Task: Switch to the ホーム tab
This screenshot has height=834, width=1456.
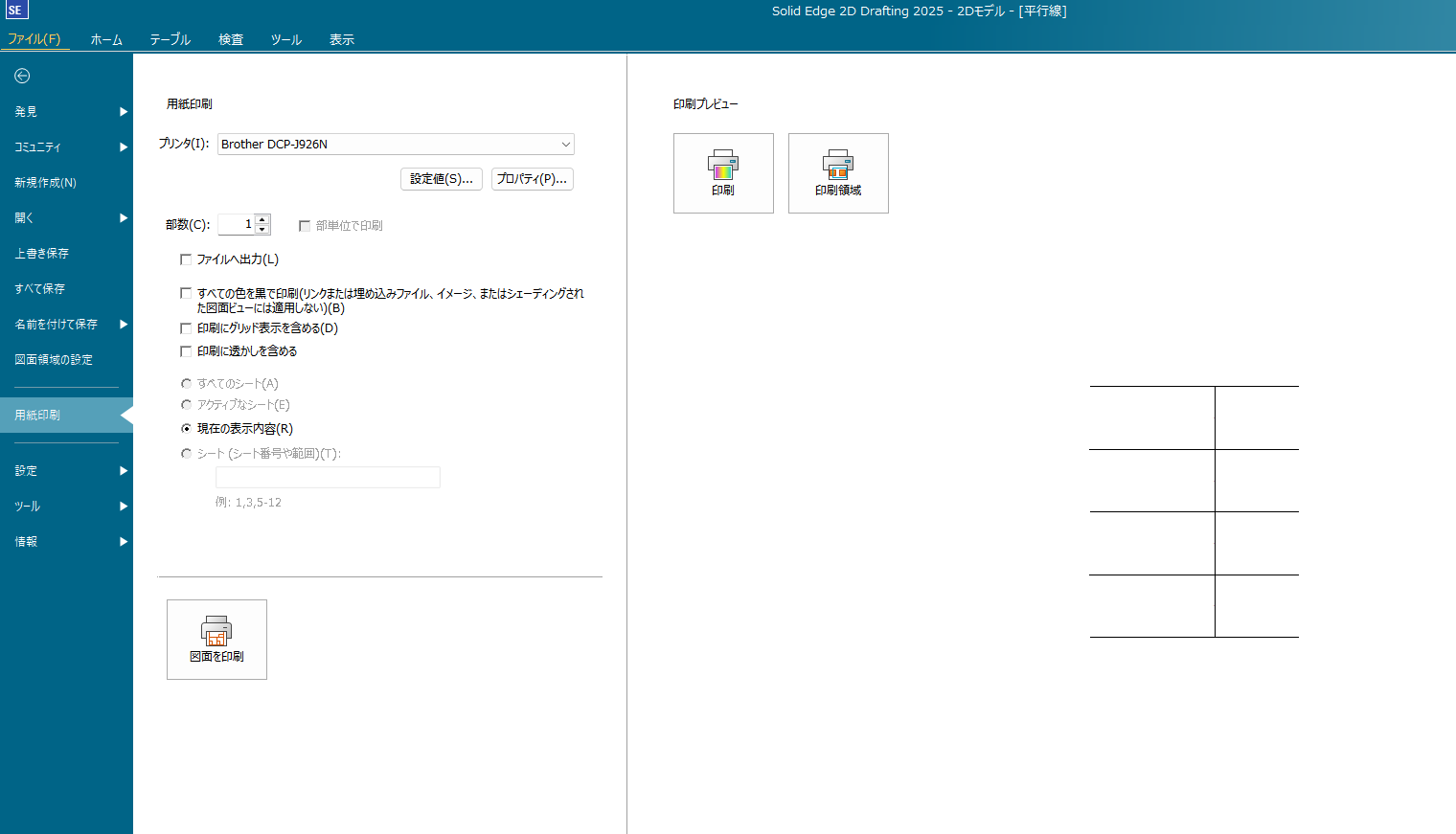Action: 106,39
